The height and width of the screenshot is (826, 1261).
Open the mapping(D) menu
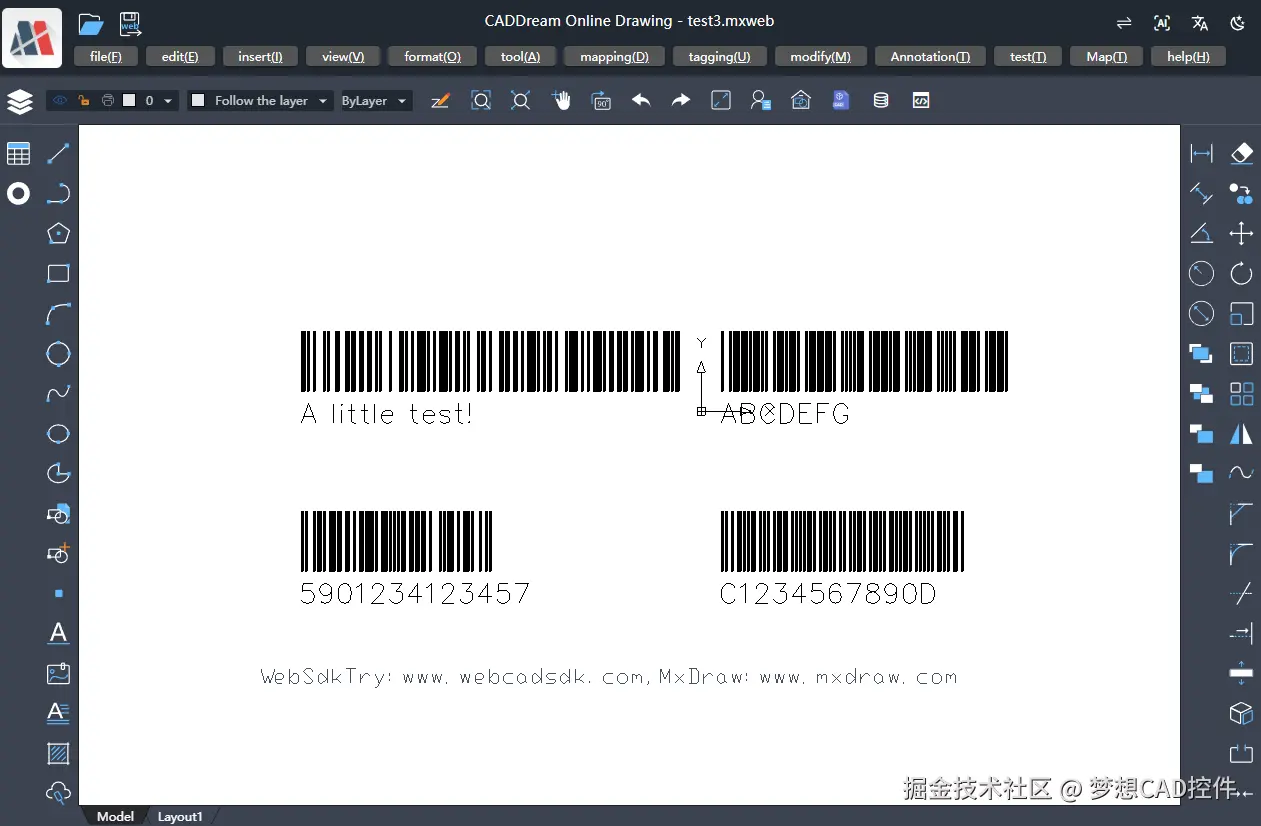pos(614,57)
